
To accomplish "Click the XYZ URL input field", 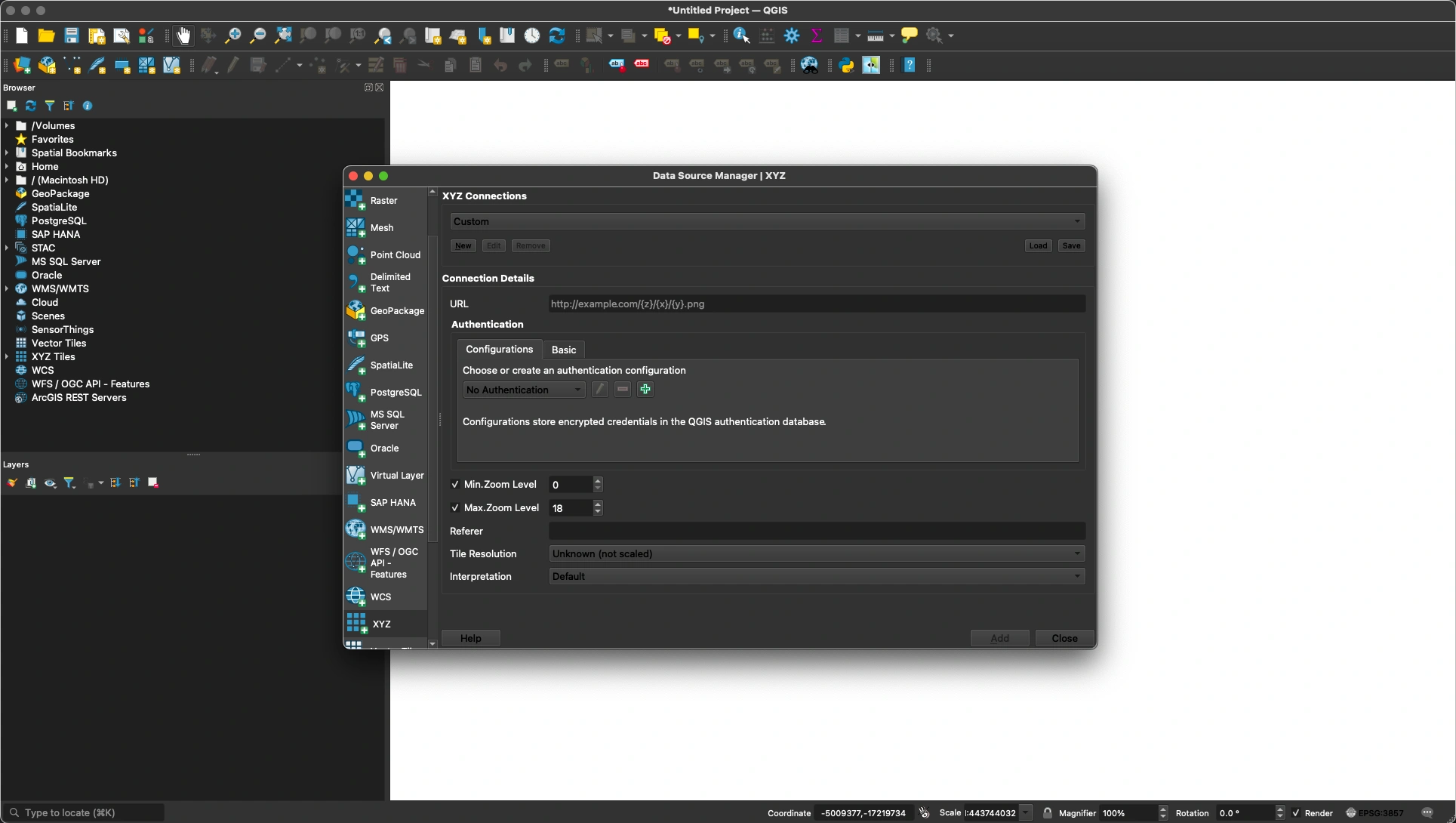I will coord(817,304).
